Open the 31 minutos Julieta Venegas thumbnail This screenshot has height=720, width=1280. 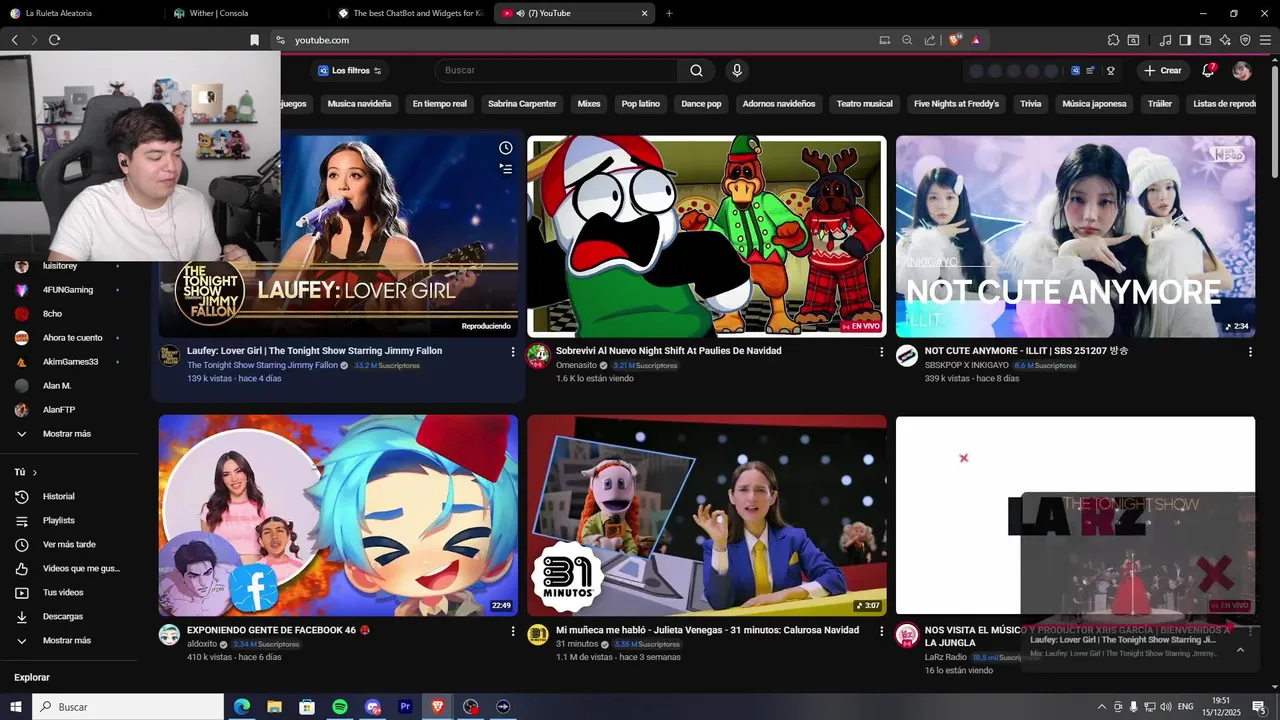point(707,515)
